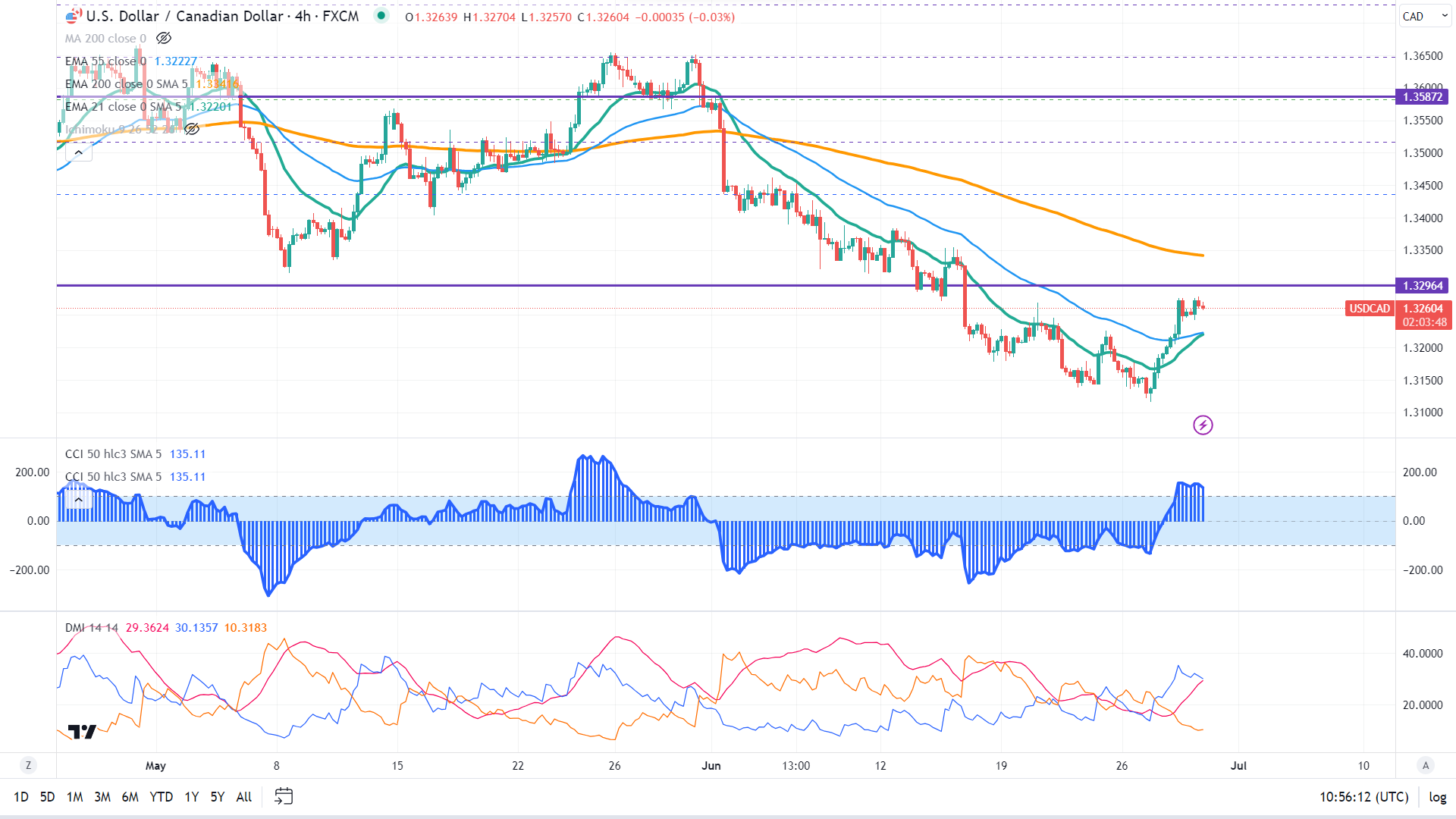Collapse the CCI pane legend arrow

point(79,500)
